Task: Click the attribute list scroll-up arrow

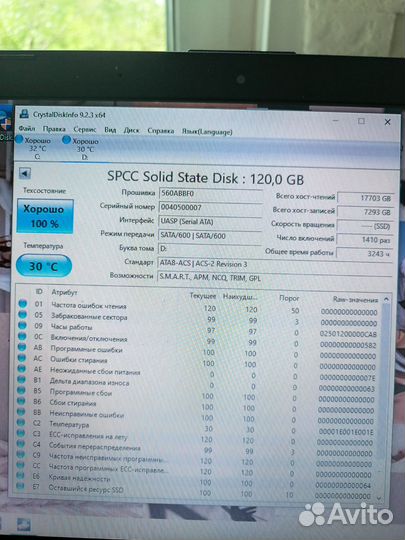Action: click(x=386, y=300)
